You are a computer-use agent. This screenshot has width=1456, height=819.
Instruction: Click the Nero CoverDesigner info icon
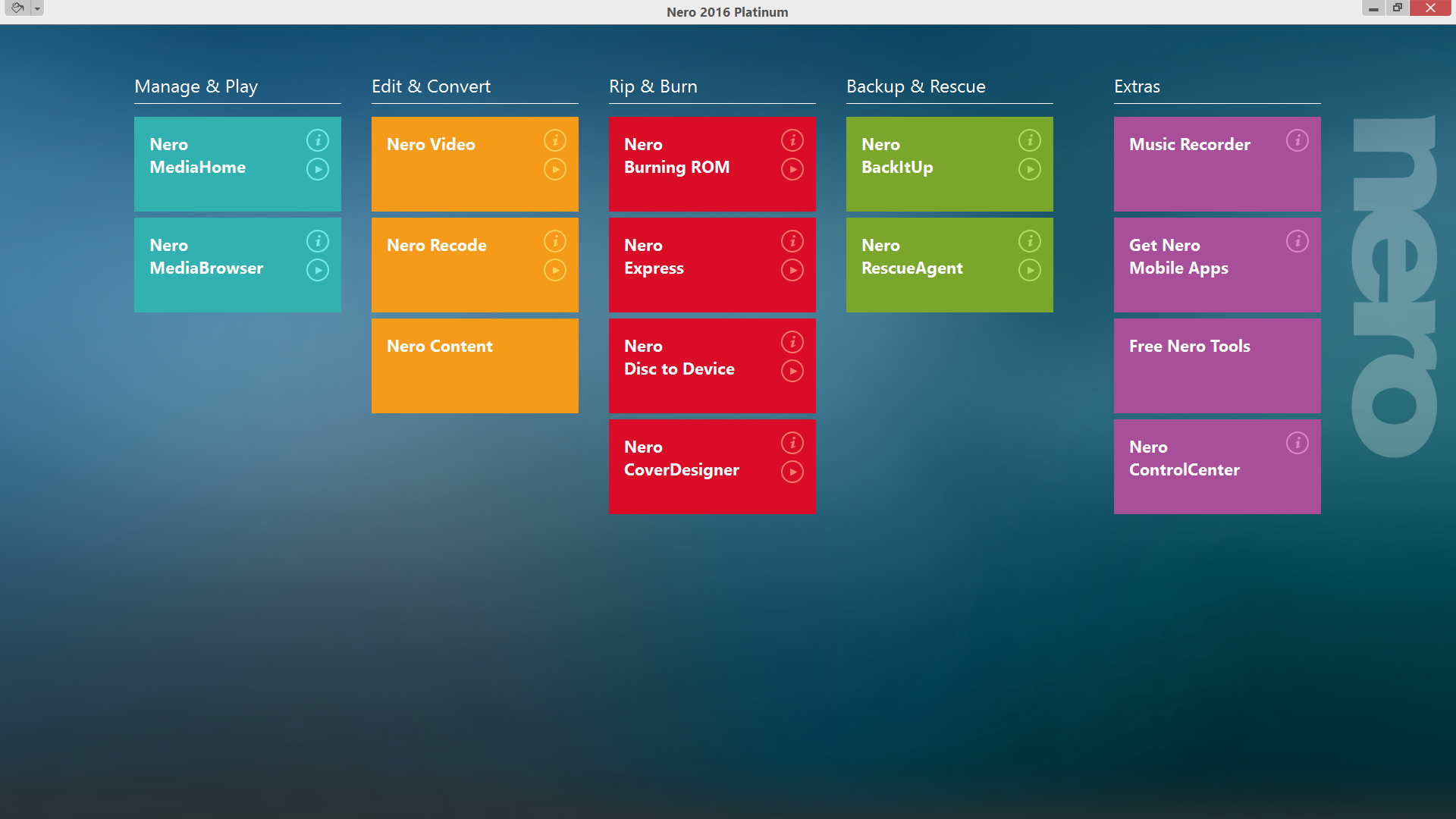point(790,443)
